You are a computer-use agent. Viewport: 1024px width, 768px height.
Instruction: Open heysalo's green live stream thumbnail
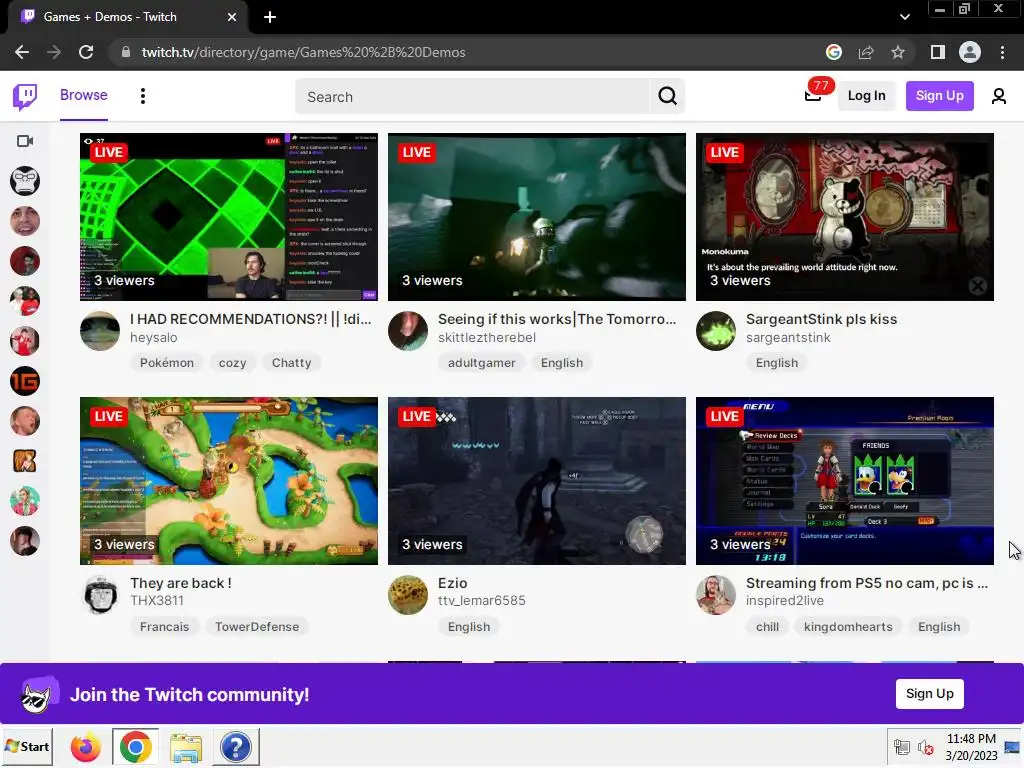pyautogui.click(x=229, y=217)
